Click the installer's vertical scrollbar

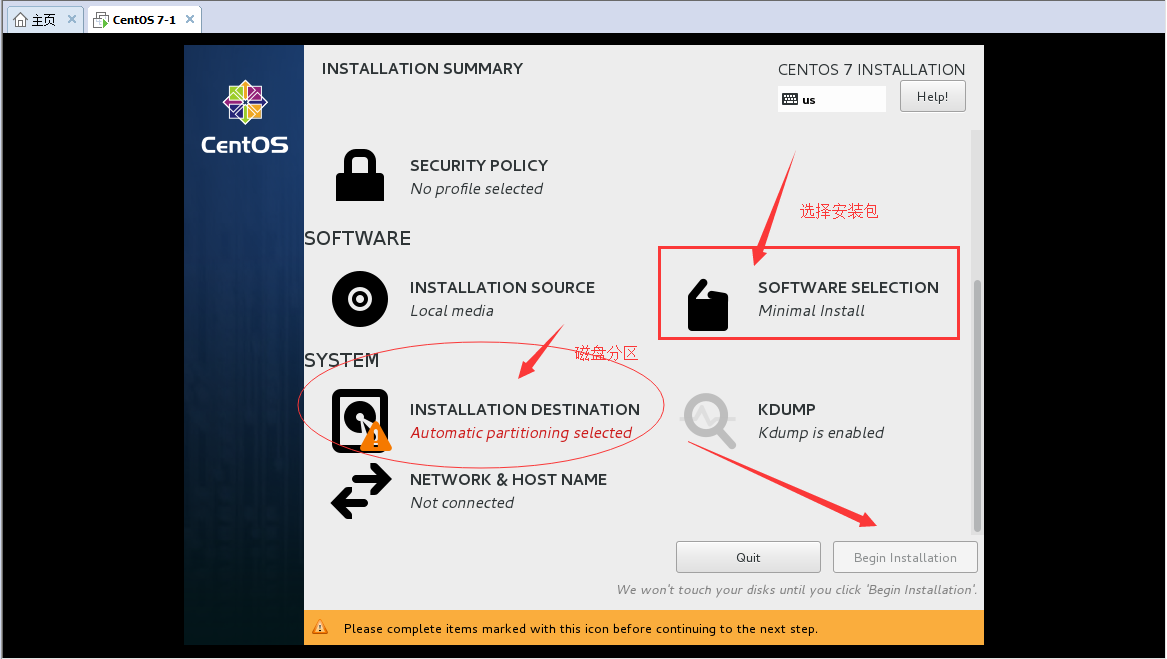tap(977, 406)
